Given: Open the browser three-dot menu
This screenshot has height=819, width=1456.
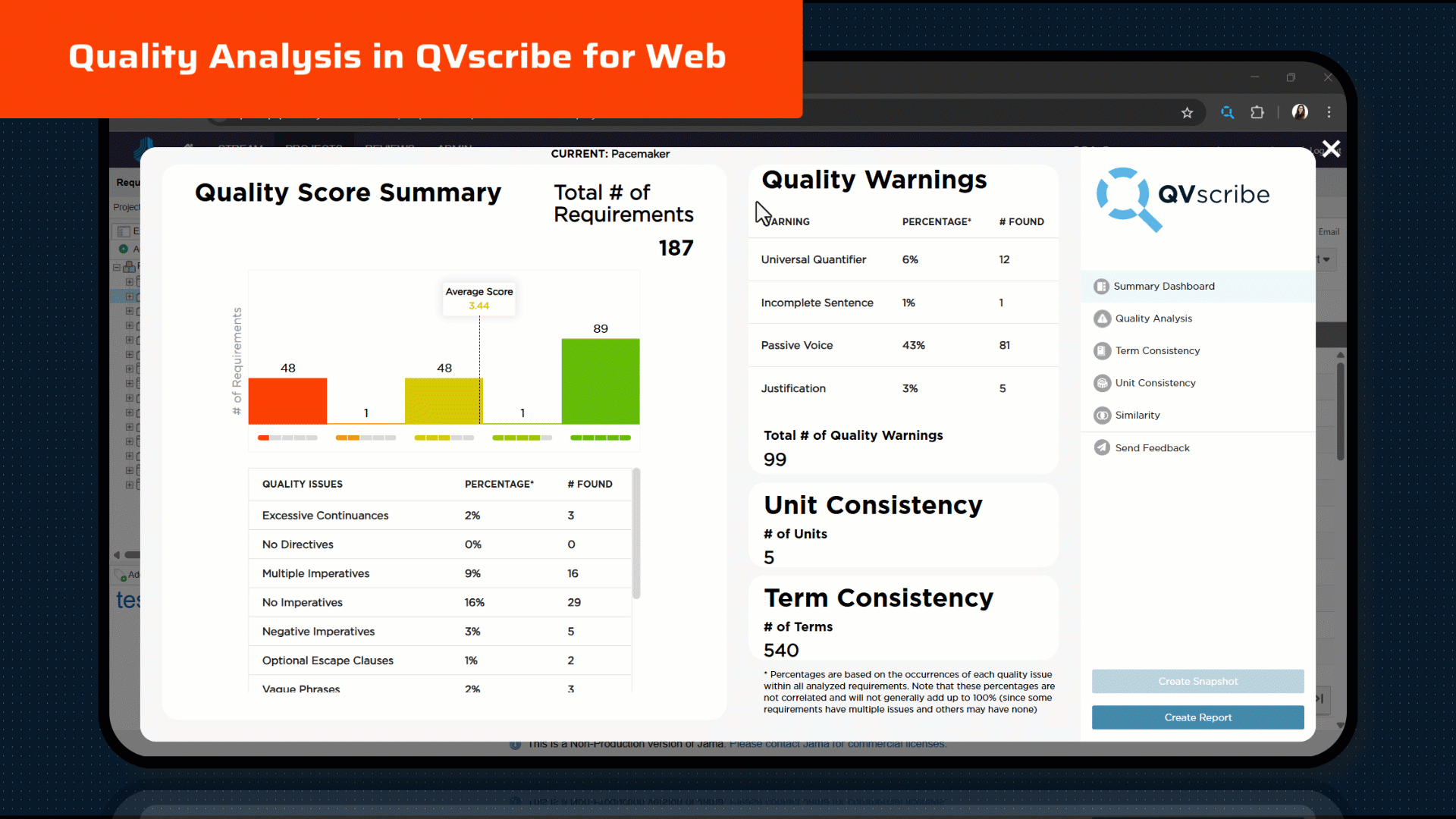Looking at the screenshot, I should [x=1329, y=112].
